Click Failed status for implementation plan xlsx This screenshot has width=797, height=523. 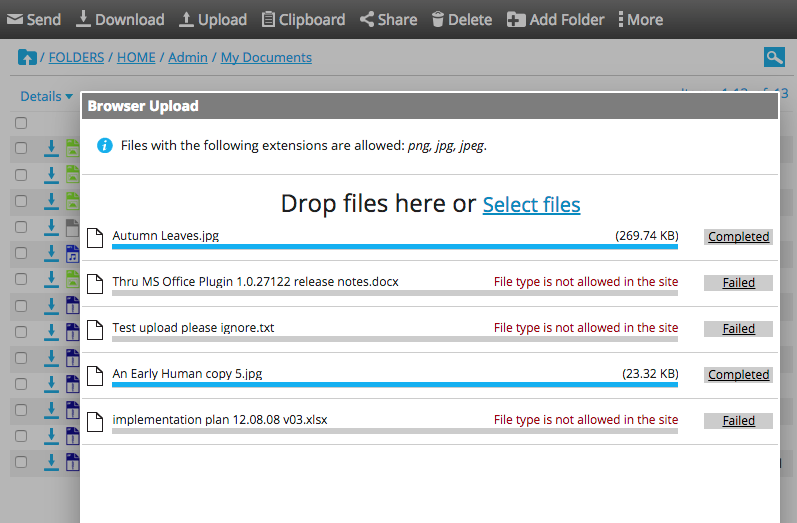738,421
